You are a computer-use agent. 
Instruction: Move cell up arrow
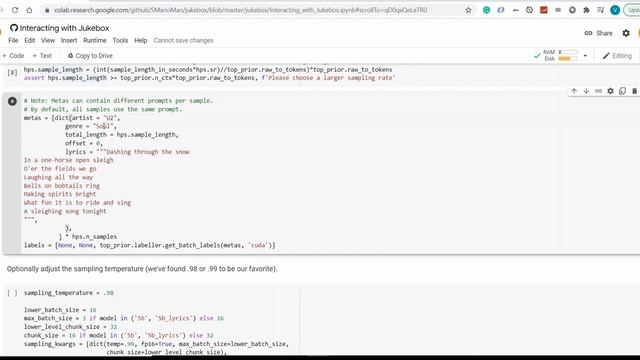574,91
